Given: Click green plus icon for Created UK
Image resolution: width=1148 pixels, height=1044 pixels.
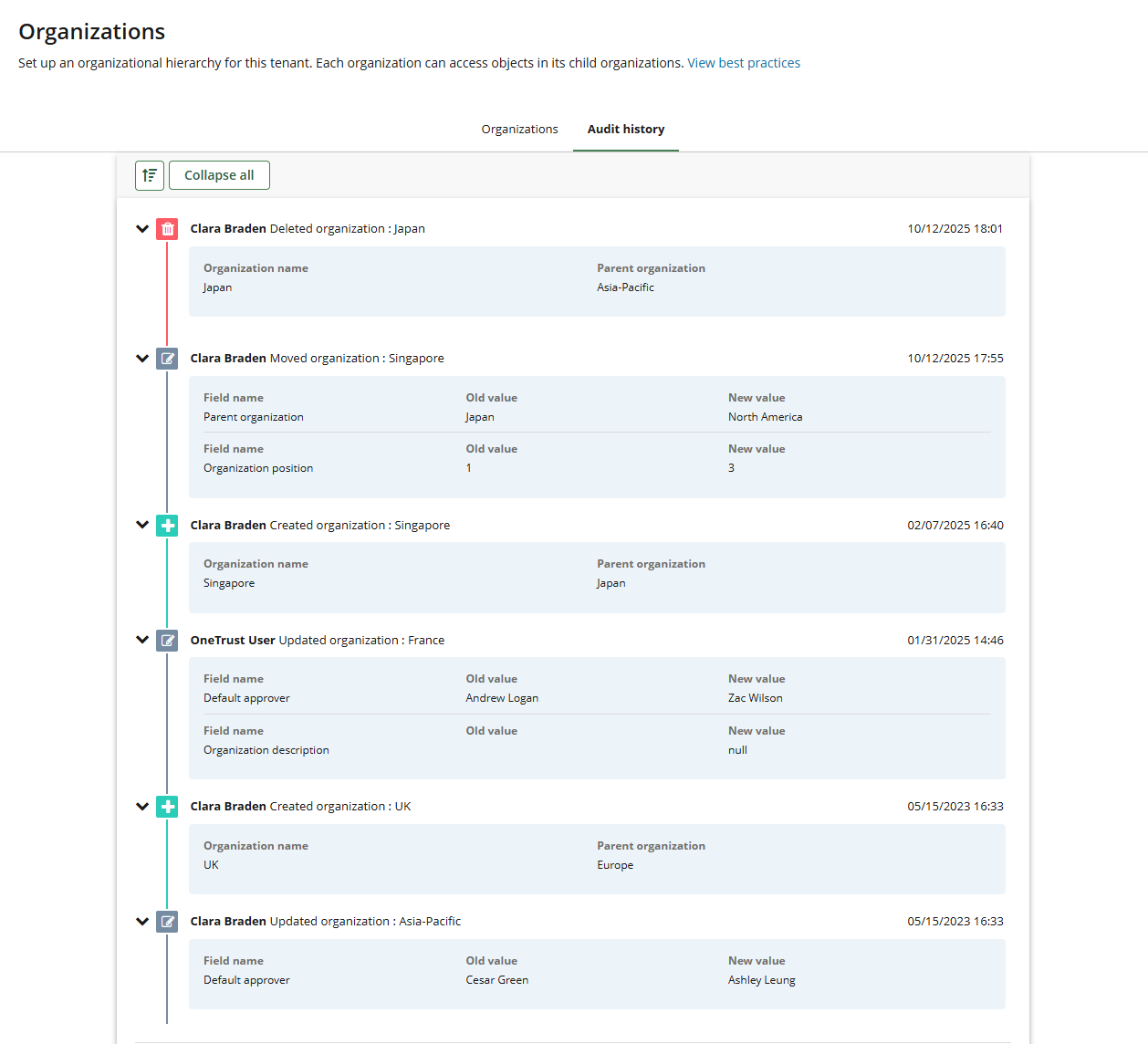Looking at the screenshot, I should pyautogui.click(x=167, y=807).
